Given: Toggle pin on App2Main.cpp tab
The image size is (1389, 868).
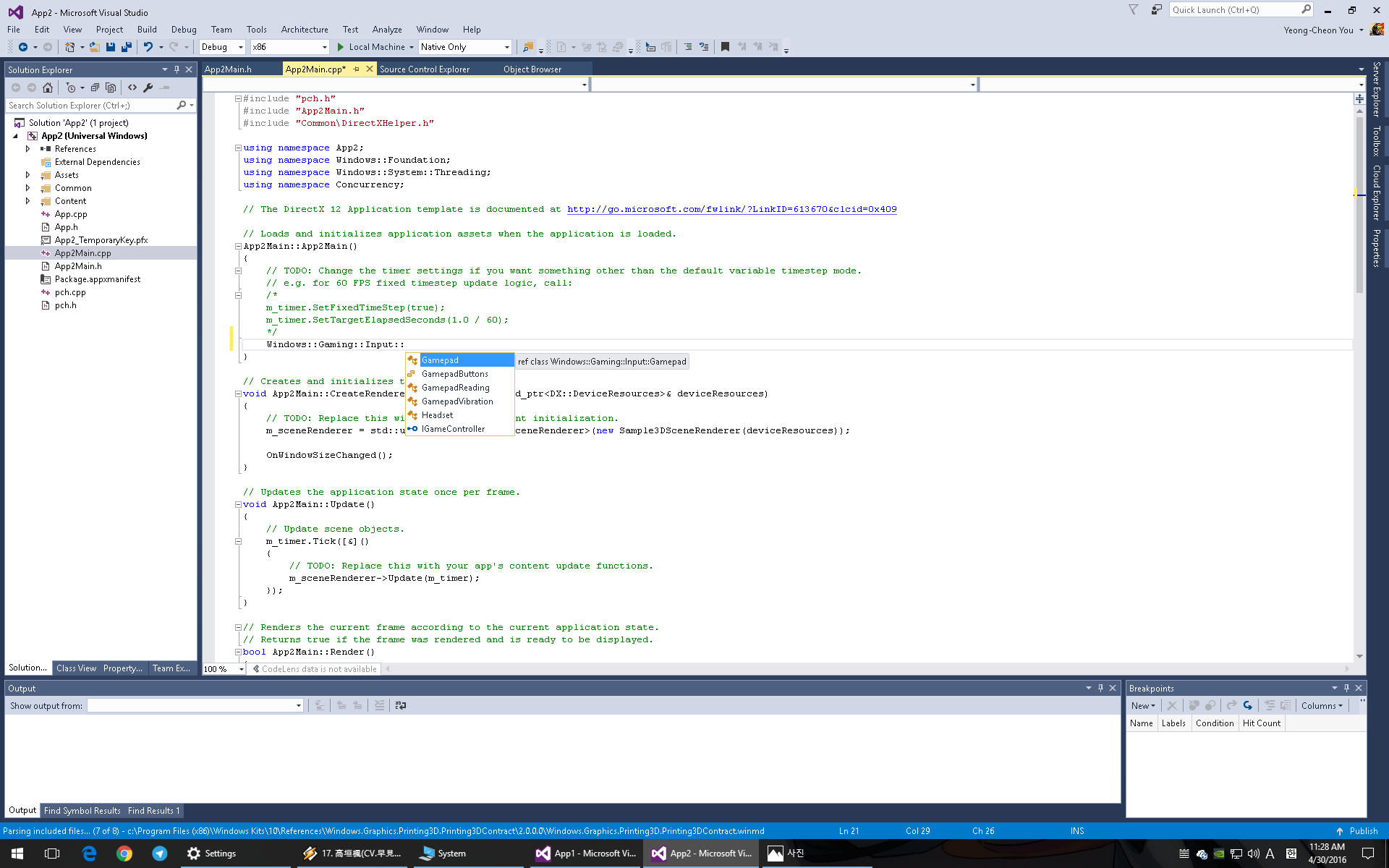Looking at the screenshot, I should (x=356, y=69).
